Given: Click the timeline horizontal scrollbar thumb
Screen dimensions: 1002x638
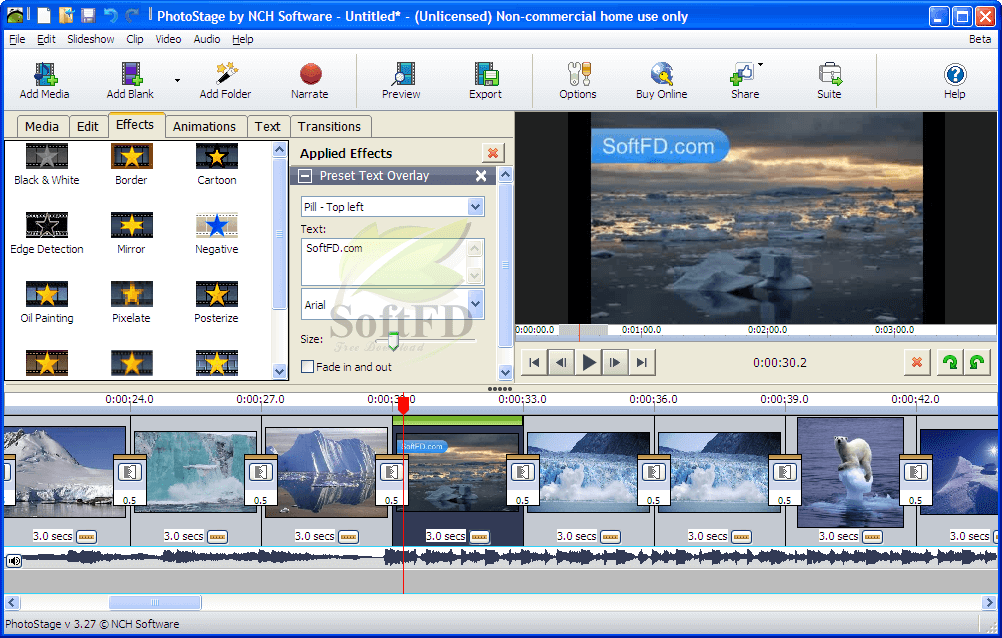Looking at the screenshot, I should coord(155,602).
